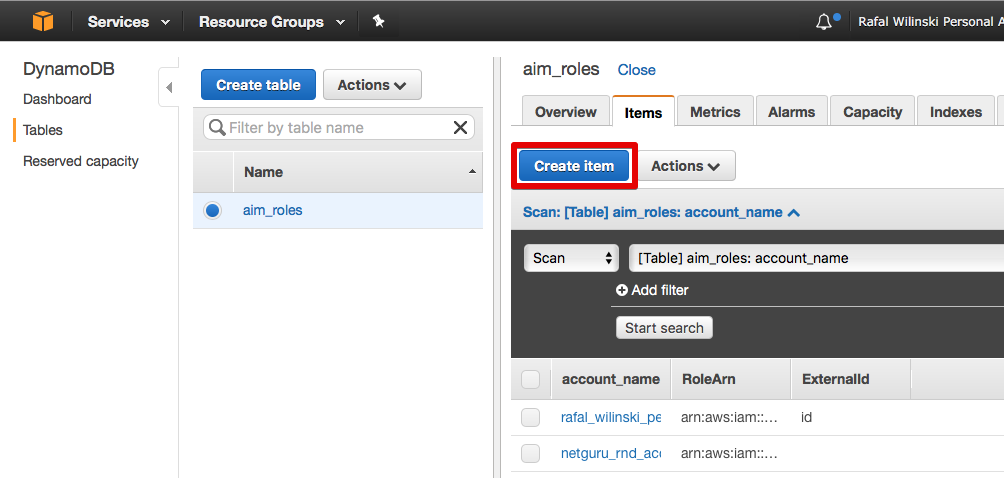
Task: Switch to the Alarms tab
Action: 791,112
